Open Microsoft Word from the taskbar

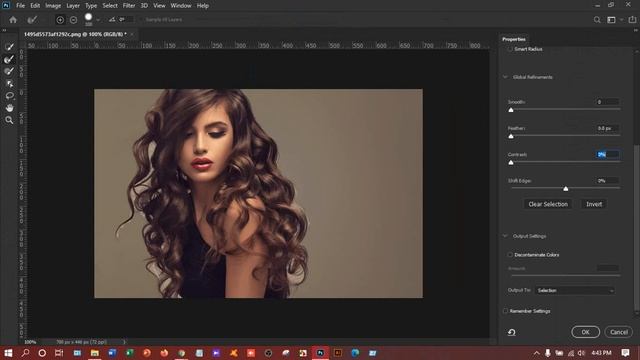tap(112, 353)
